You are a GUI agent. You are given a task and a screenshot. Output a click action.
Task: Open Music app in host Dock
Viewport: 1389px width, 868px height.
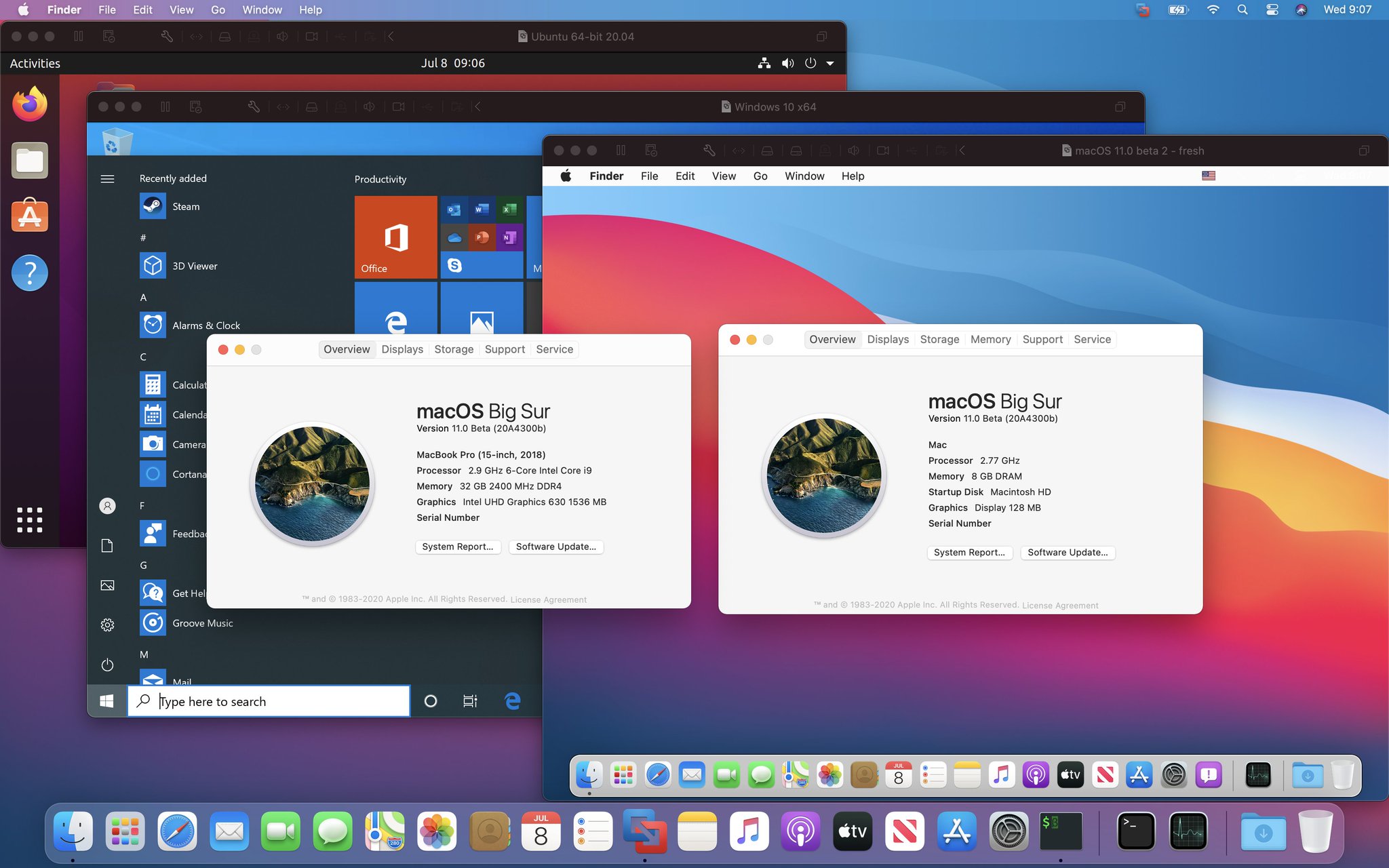point(749,831)
